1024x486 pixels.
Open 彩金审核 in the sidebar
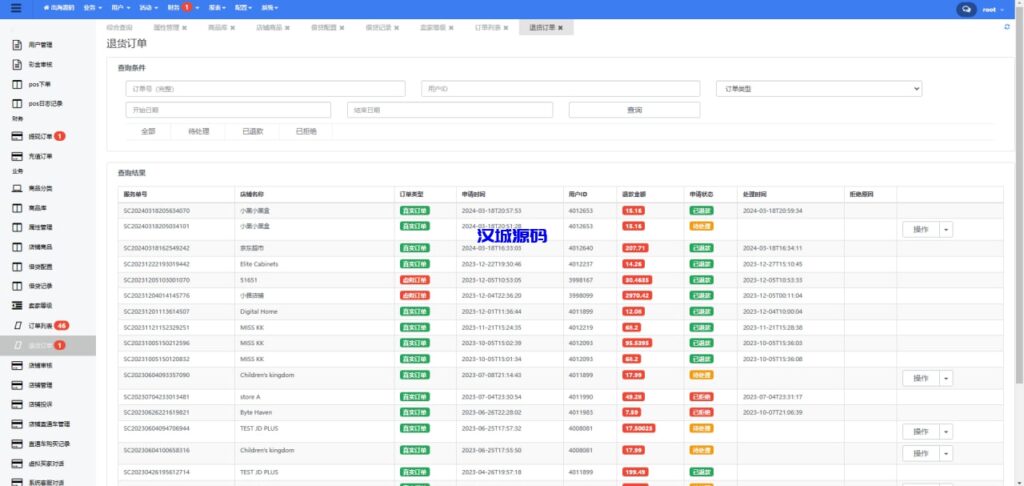pyautogui.click(x=40, y=65)
